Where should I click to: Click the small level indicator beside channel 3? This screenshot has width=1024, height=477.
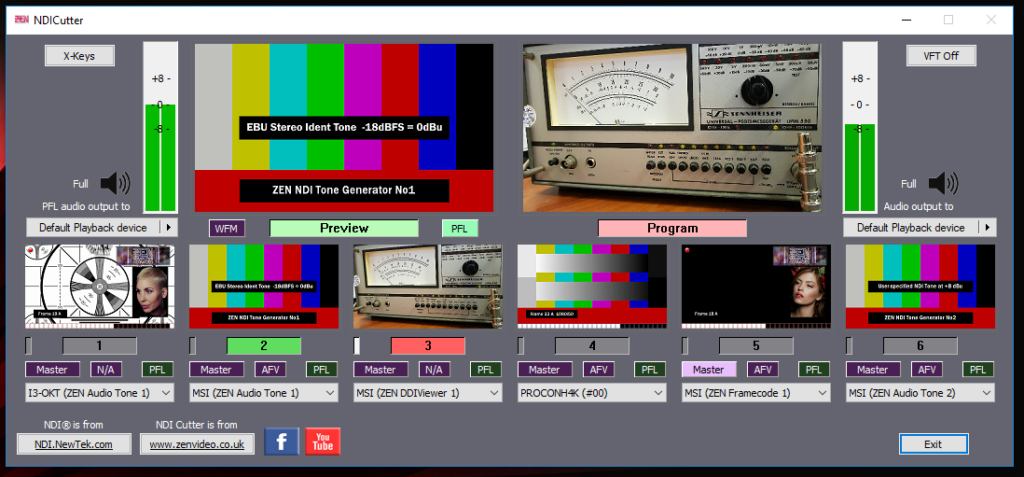[357, 346]
